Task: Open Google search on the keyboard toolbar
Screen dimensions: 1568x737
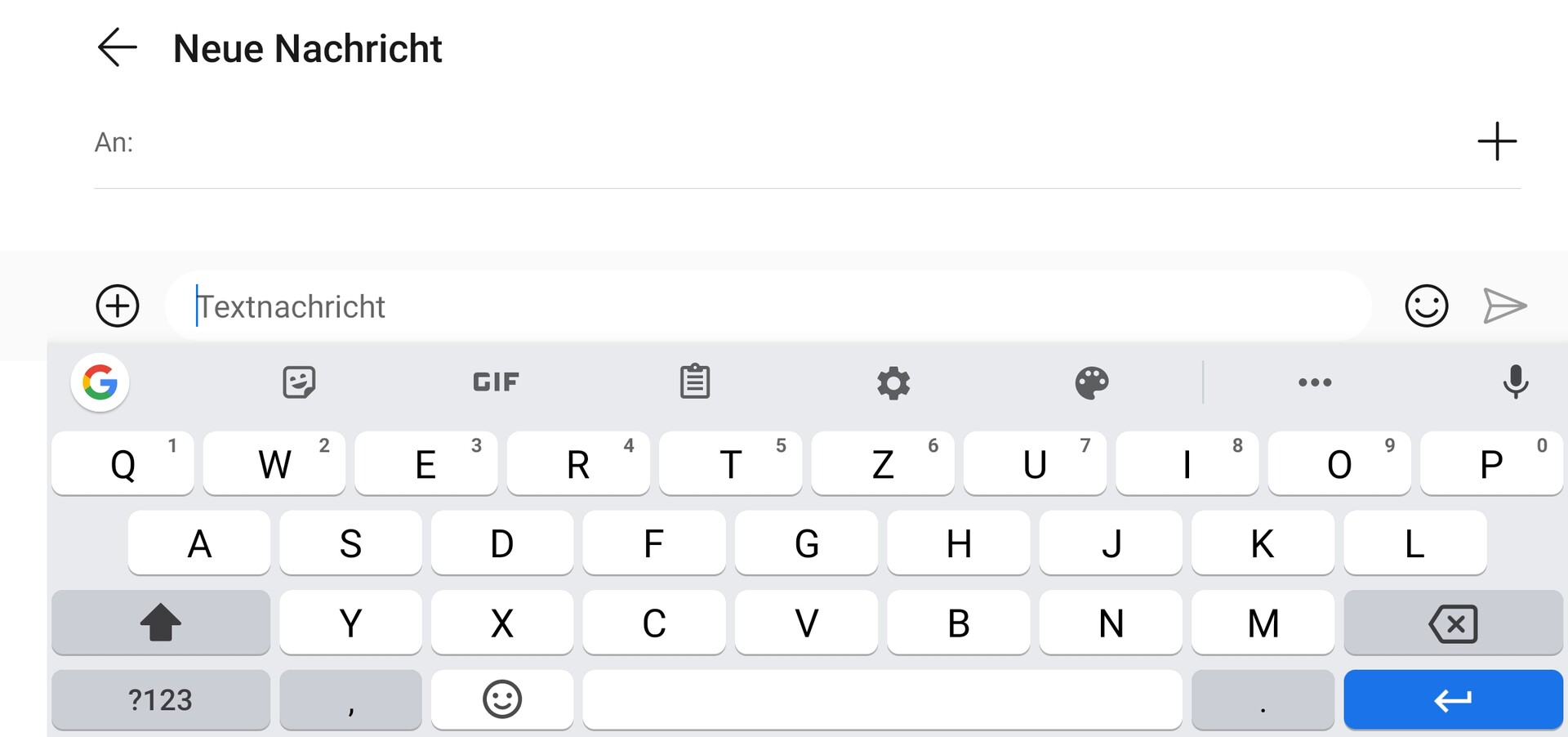Action: tap(100, 382)
